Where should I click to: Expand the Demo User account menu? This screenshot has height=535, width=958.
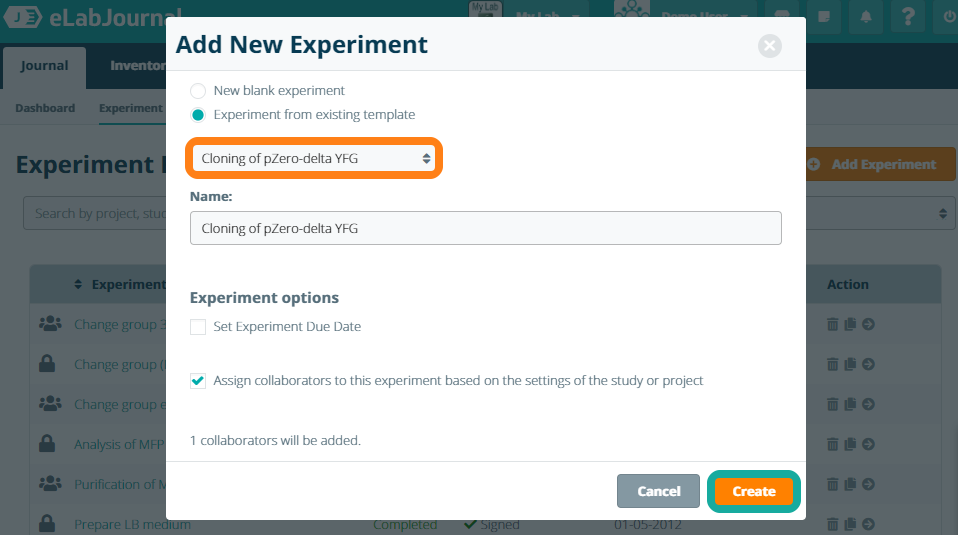(x=704, y=16)
